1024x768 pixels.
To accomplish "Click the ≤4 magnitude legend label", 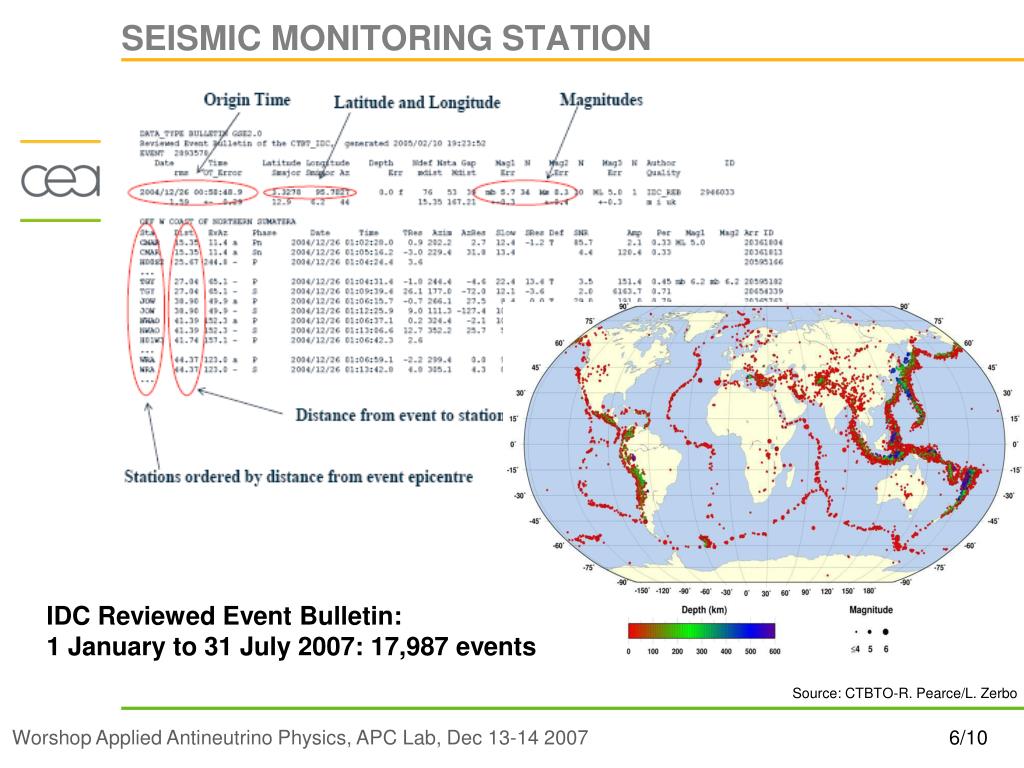I will click(x=856, y=649).
